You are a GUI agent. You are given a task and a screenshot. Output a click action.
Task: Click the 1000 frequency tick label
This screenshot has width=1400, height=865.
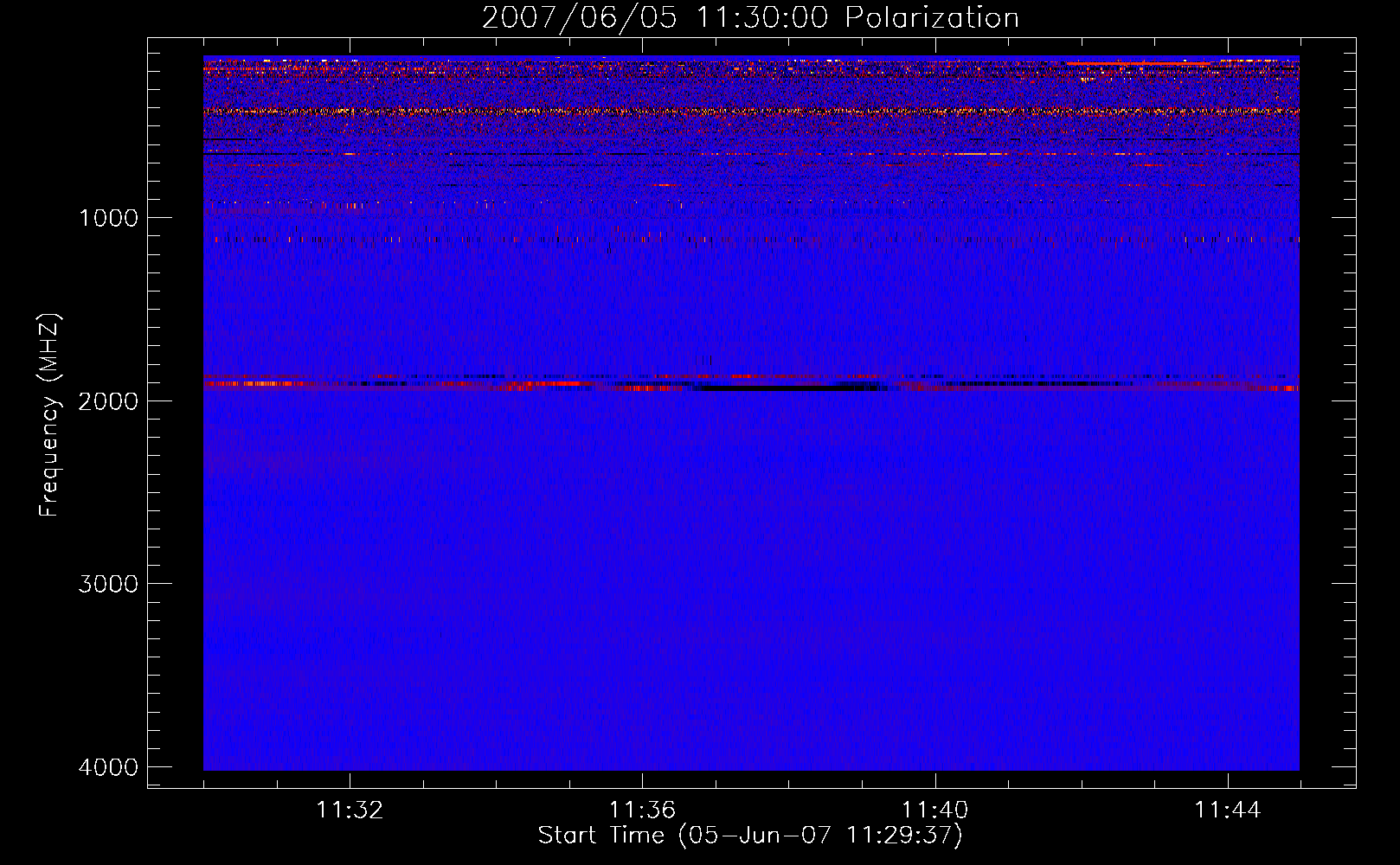108,217
